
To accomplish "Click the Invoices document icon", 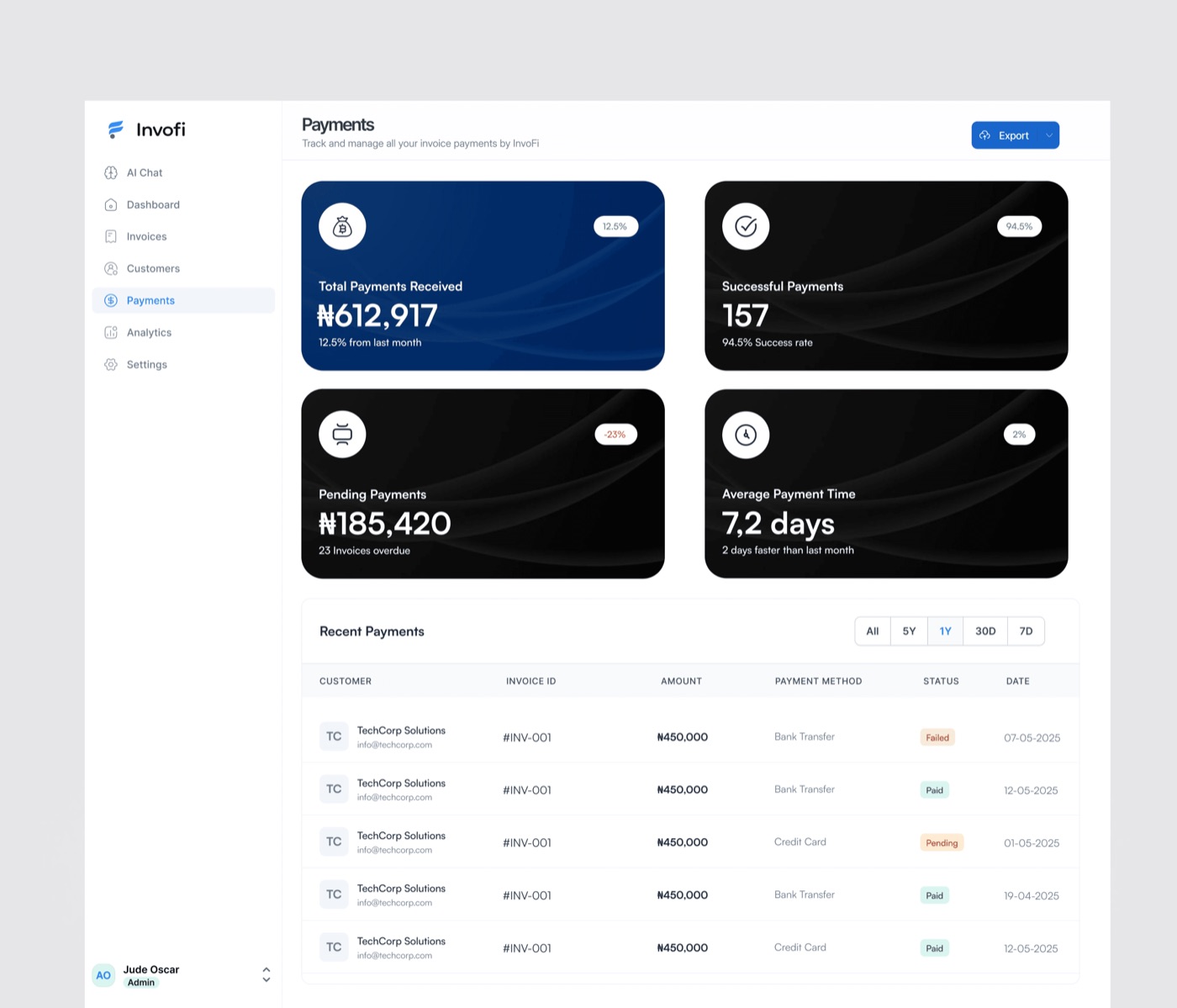I will click(111, 236).
